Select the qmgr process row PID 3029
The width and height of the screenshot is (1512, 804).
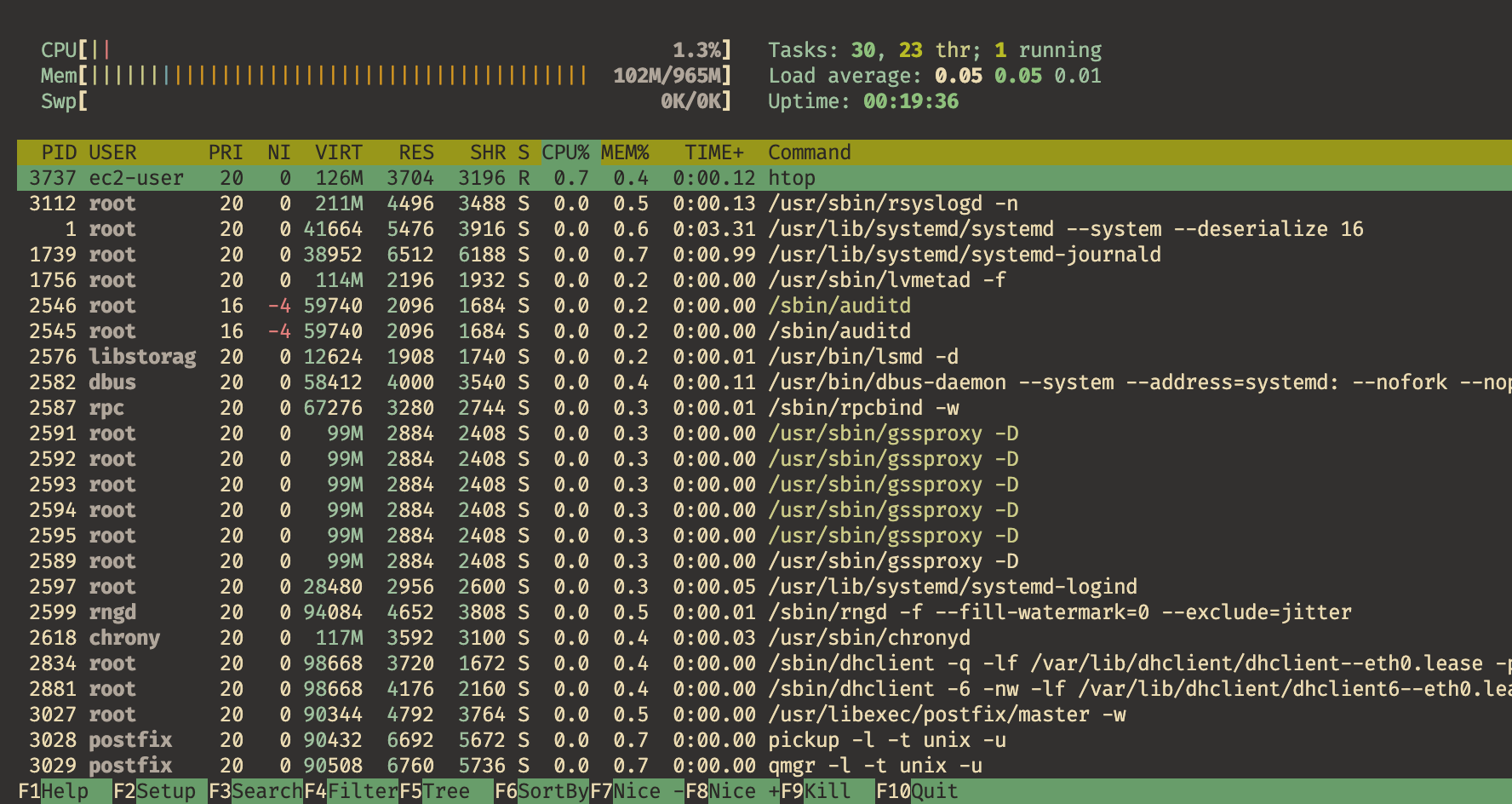pos(765,766)
